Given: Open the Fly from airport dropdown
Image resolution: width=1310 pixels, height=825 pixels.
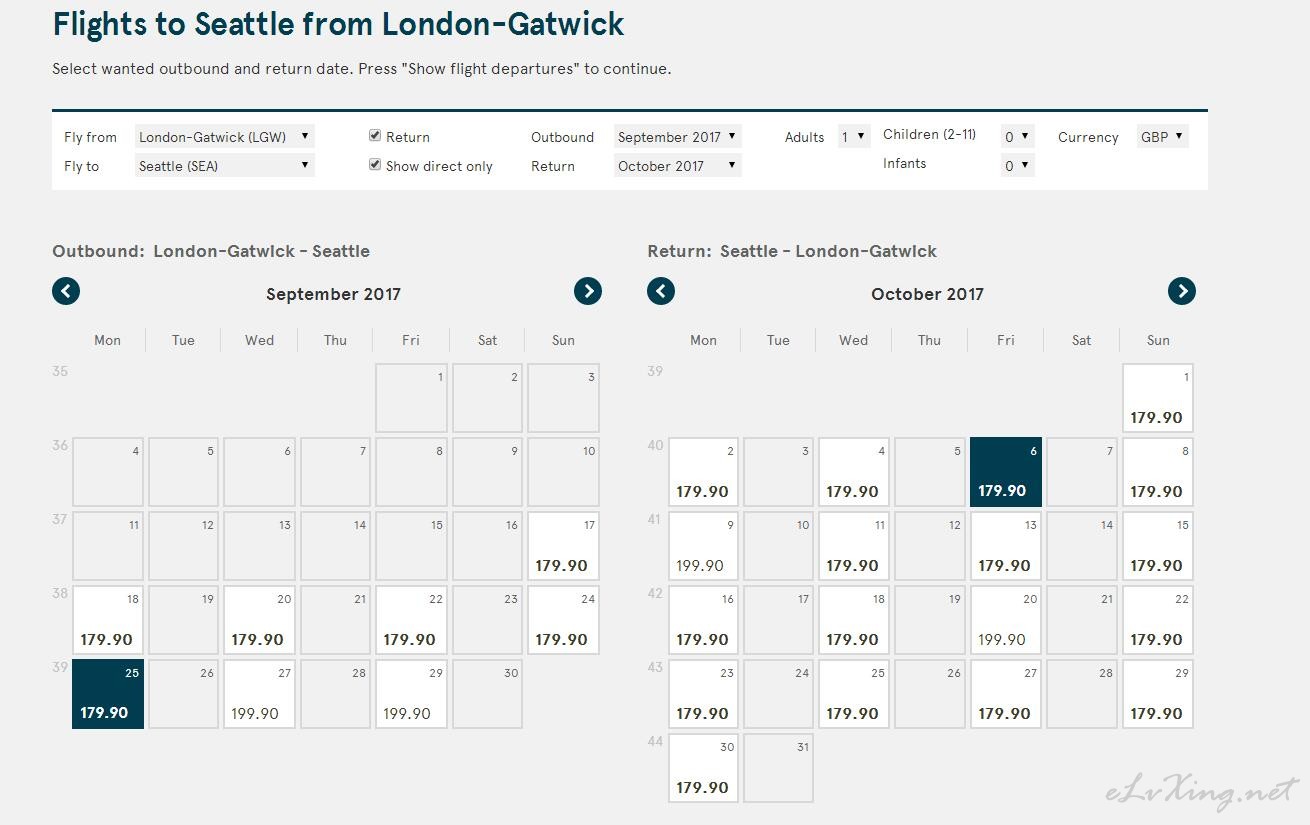Looking at the screenshot, I should tap(225, 137).
